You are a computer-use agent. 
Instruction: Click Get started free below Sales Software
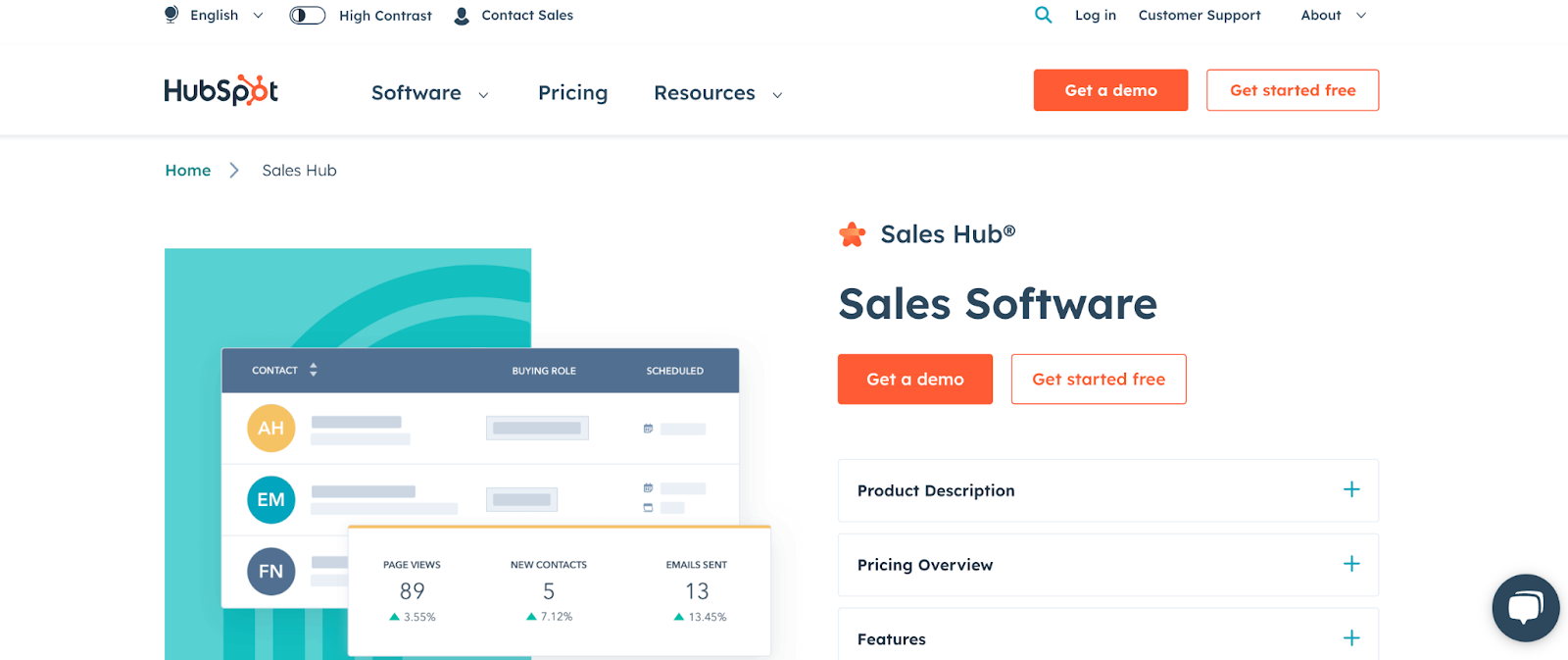[x=1099, y=380]
